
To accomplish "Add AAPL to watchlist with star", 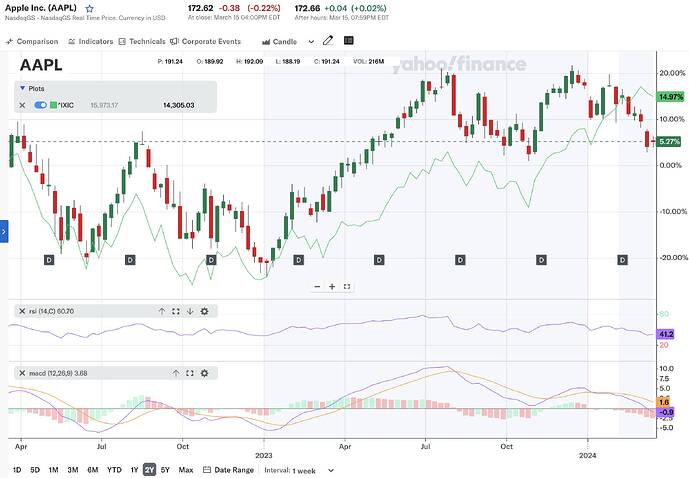I will [90, 9].
